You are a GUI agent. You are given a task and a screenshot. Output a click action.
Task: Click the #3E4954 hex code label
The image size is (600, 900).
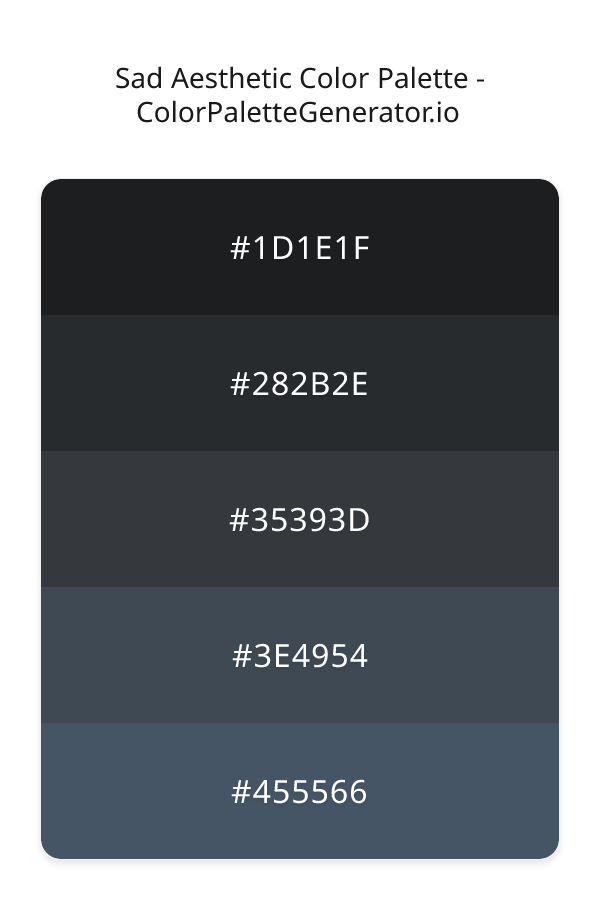point(300,656)
